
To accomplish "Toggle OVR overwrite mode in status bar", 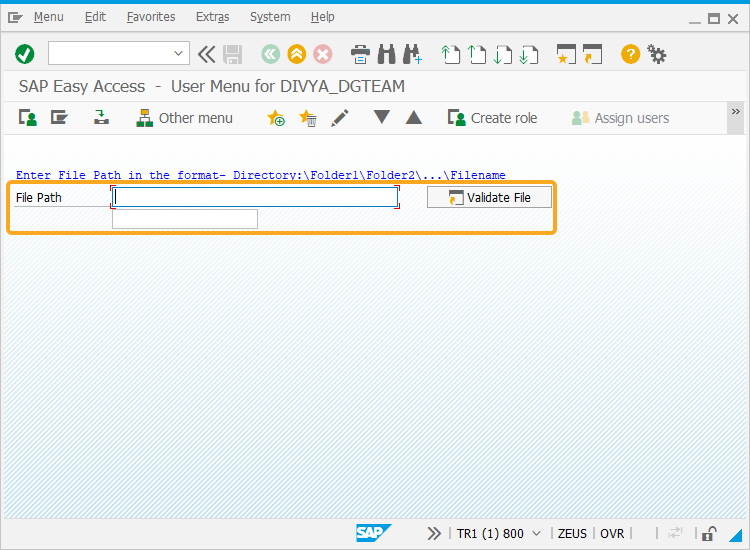I will pos(612,533).
